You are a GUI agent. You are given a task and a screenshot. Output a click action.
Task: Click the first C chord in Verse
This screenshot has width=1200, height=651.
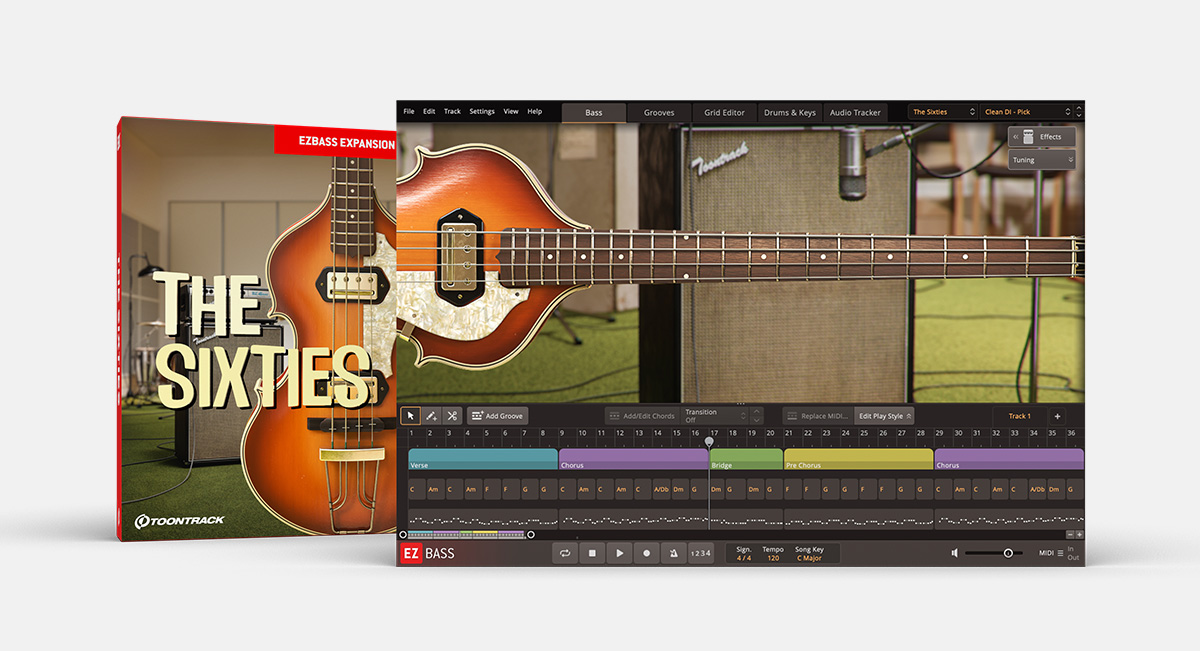tap(416, 489)
